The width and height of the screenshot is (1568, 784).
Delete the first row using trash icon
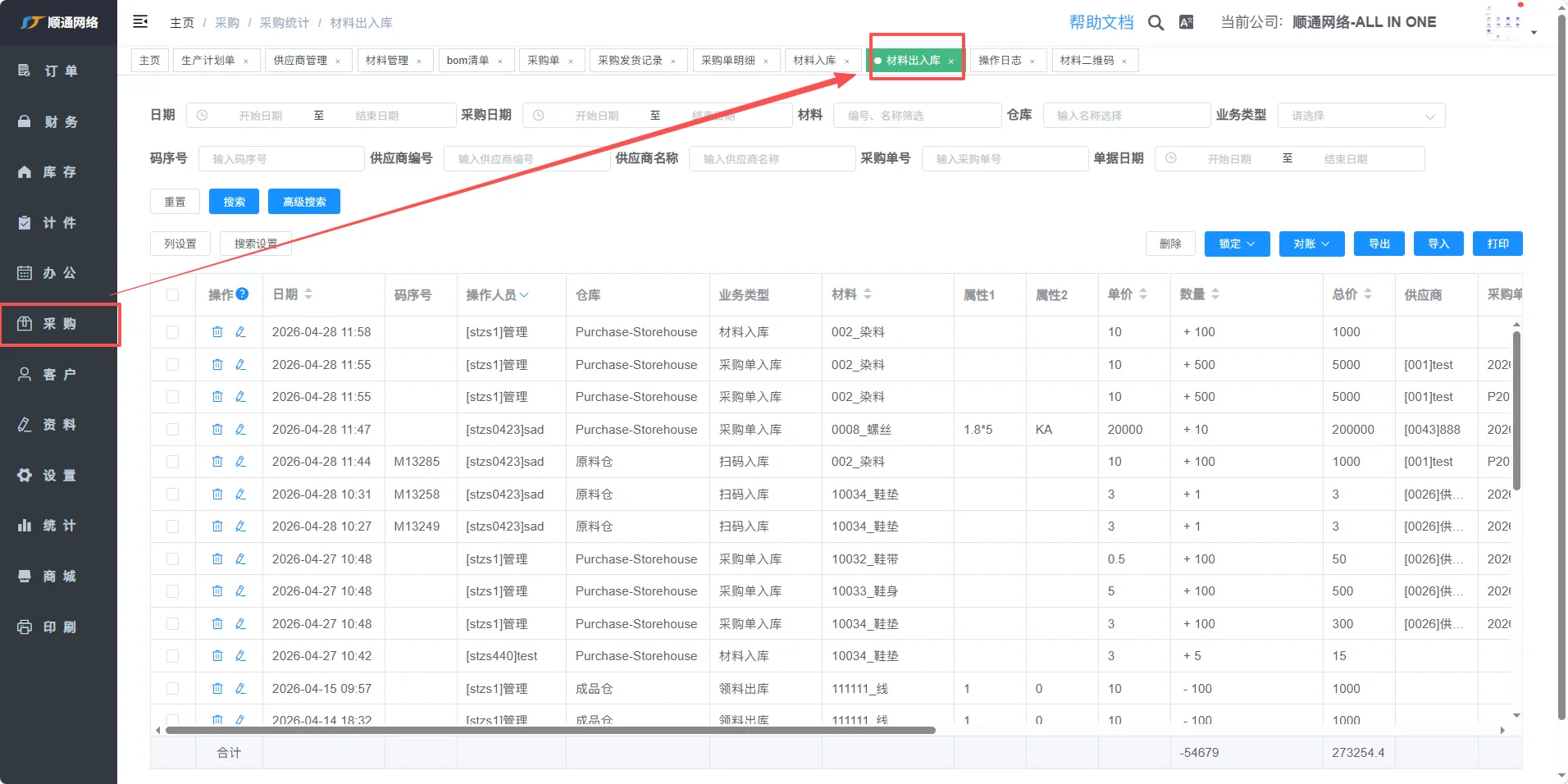217,332
